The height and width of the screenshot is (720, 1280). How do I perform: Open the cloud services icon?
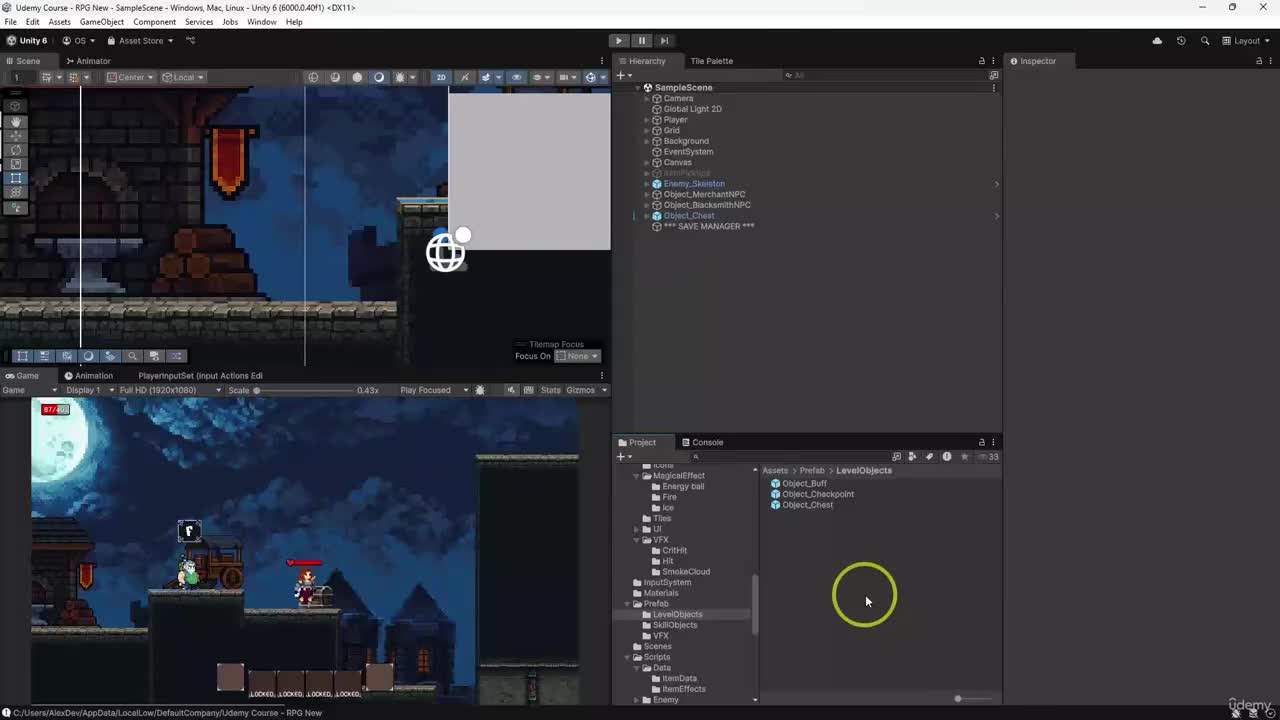[1157, 41]
